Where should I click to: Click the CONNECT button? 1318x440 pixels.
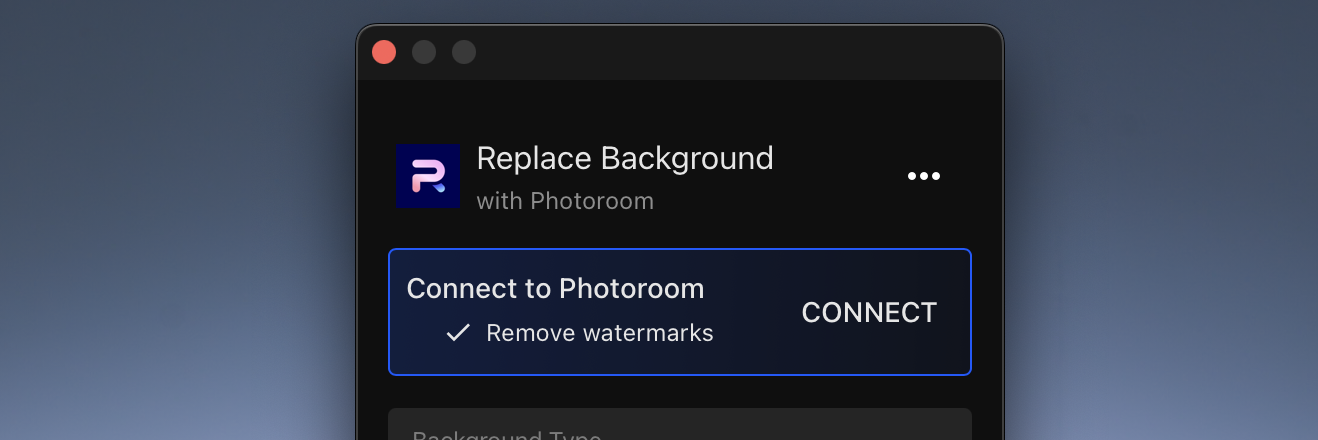tap(869, 312)
